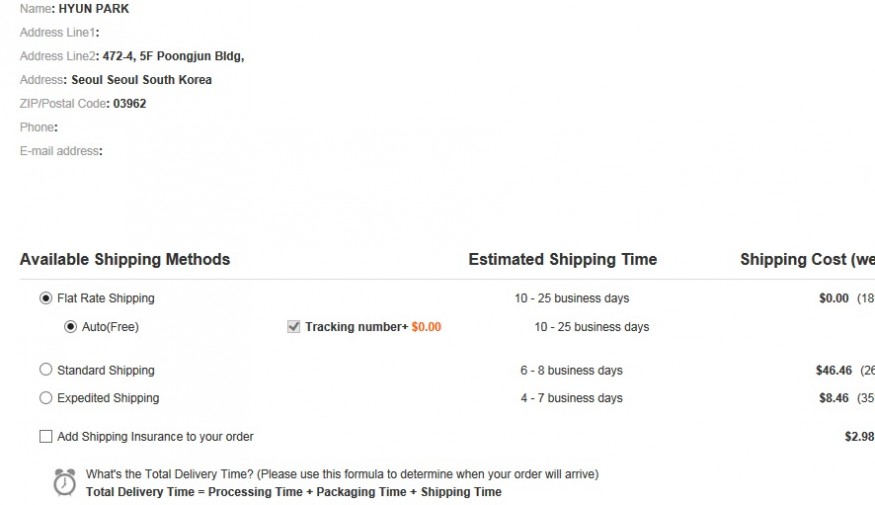Select the Auto(Free) radio option

70,326
